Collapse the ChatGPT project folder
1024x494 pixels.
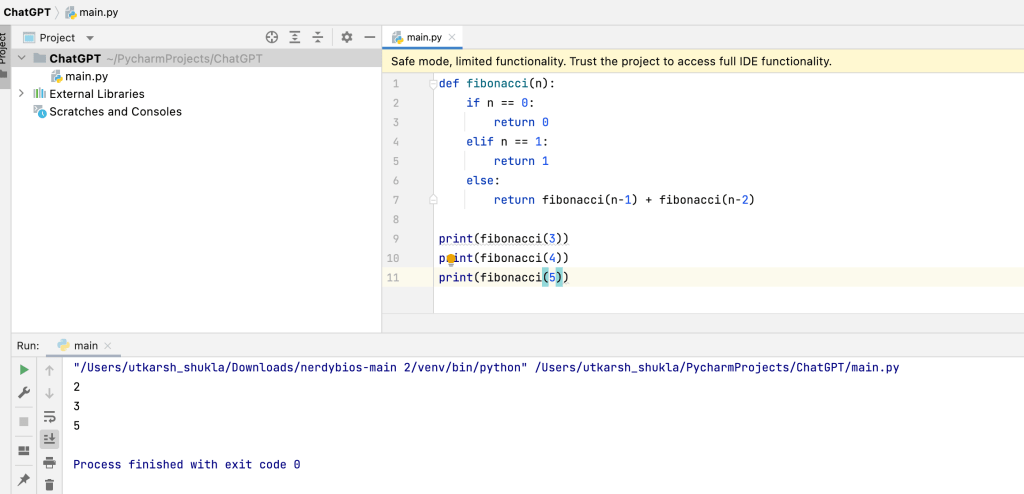point(22,58)
